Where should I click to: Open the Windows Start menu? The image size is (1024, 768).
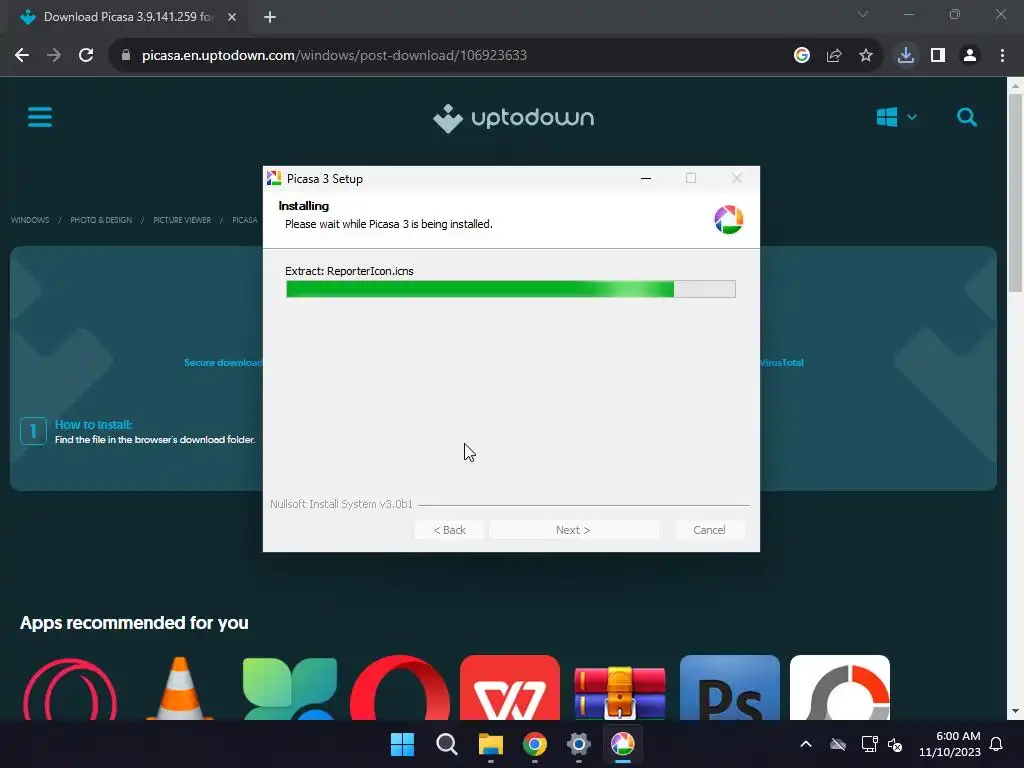tap(402, 744)
